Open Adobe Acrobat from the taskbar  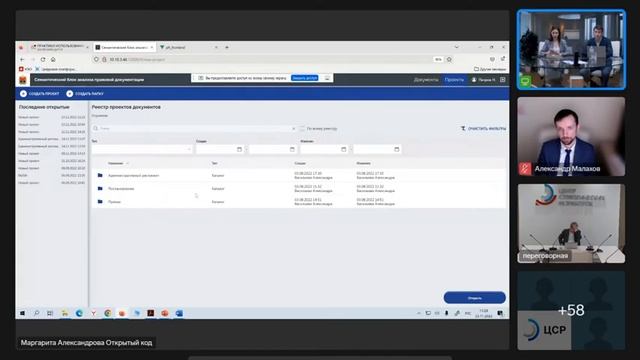coord(151,313)
